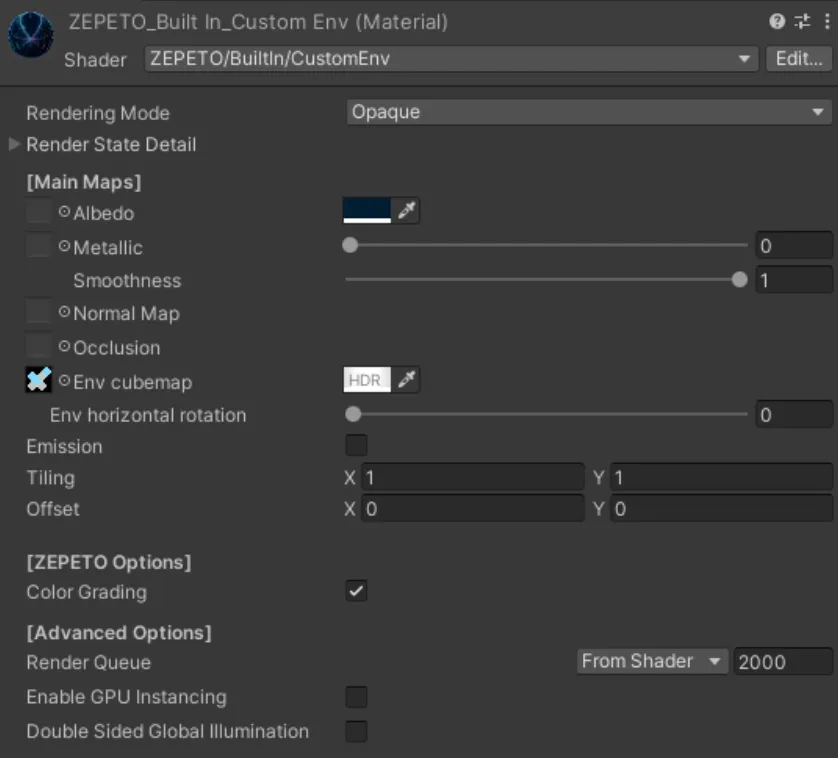Open the Rendering Mode dropdown

[589, 112]
